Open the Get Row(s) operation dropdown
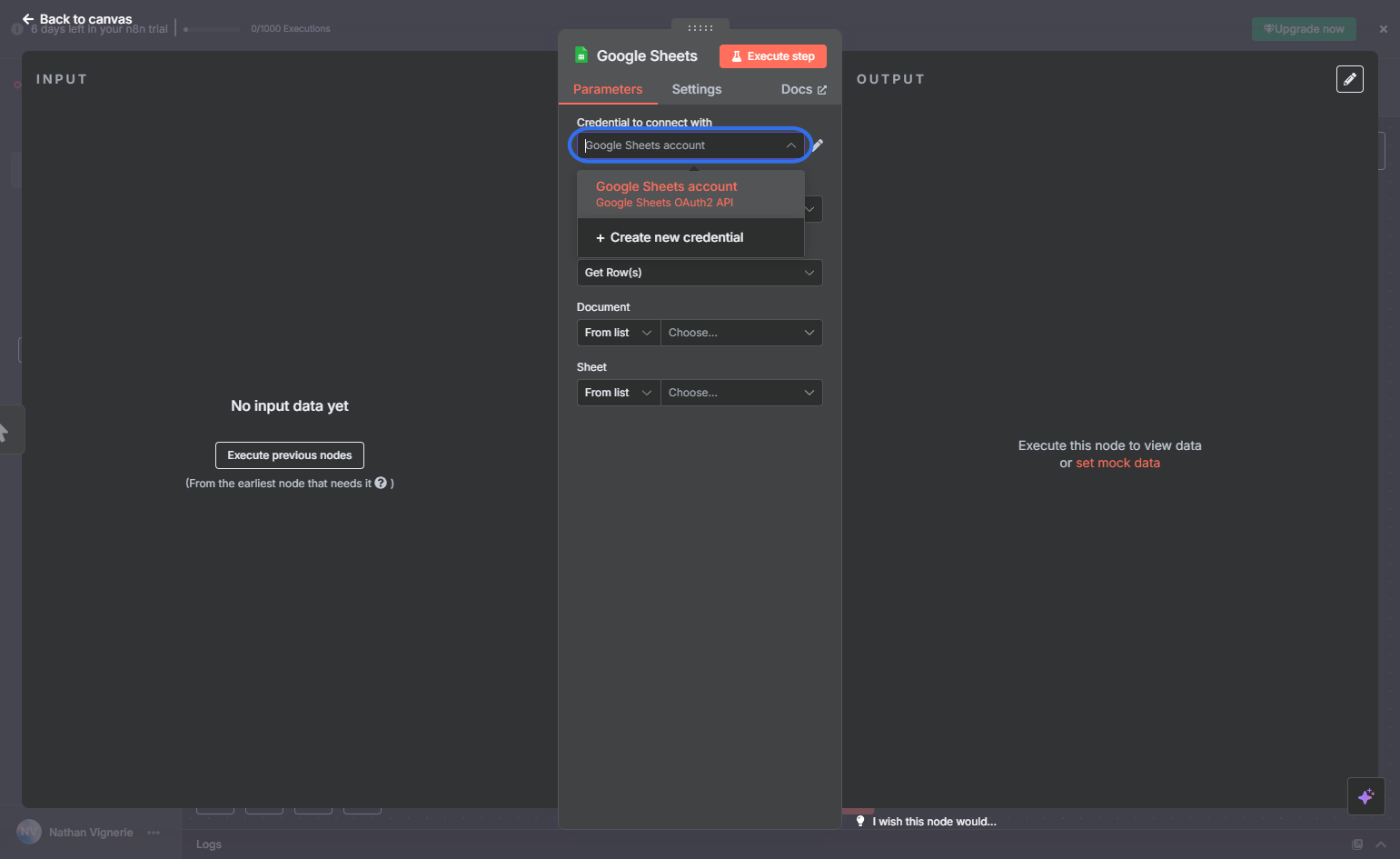The height and width of the screenshot is (859, 1400). (x=700, y=273)
